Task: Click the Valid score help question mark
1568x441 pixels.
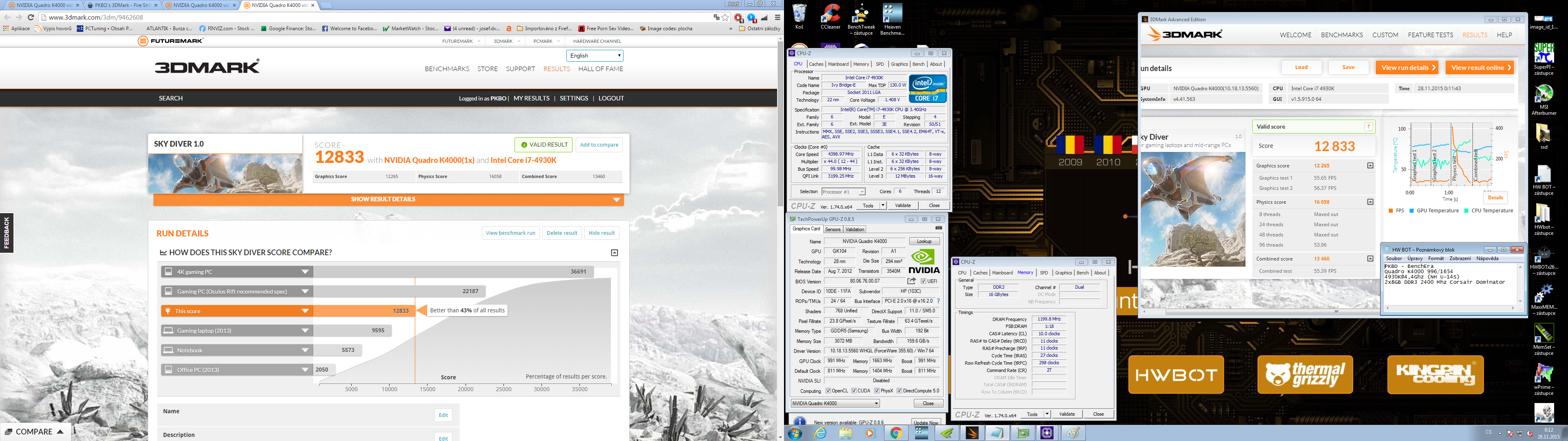Action: 1368,127
